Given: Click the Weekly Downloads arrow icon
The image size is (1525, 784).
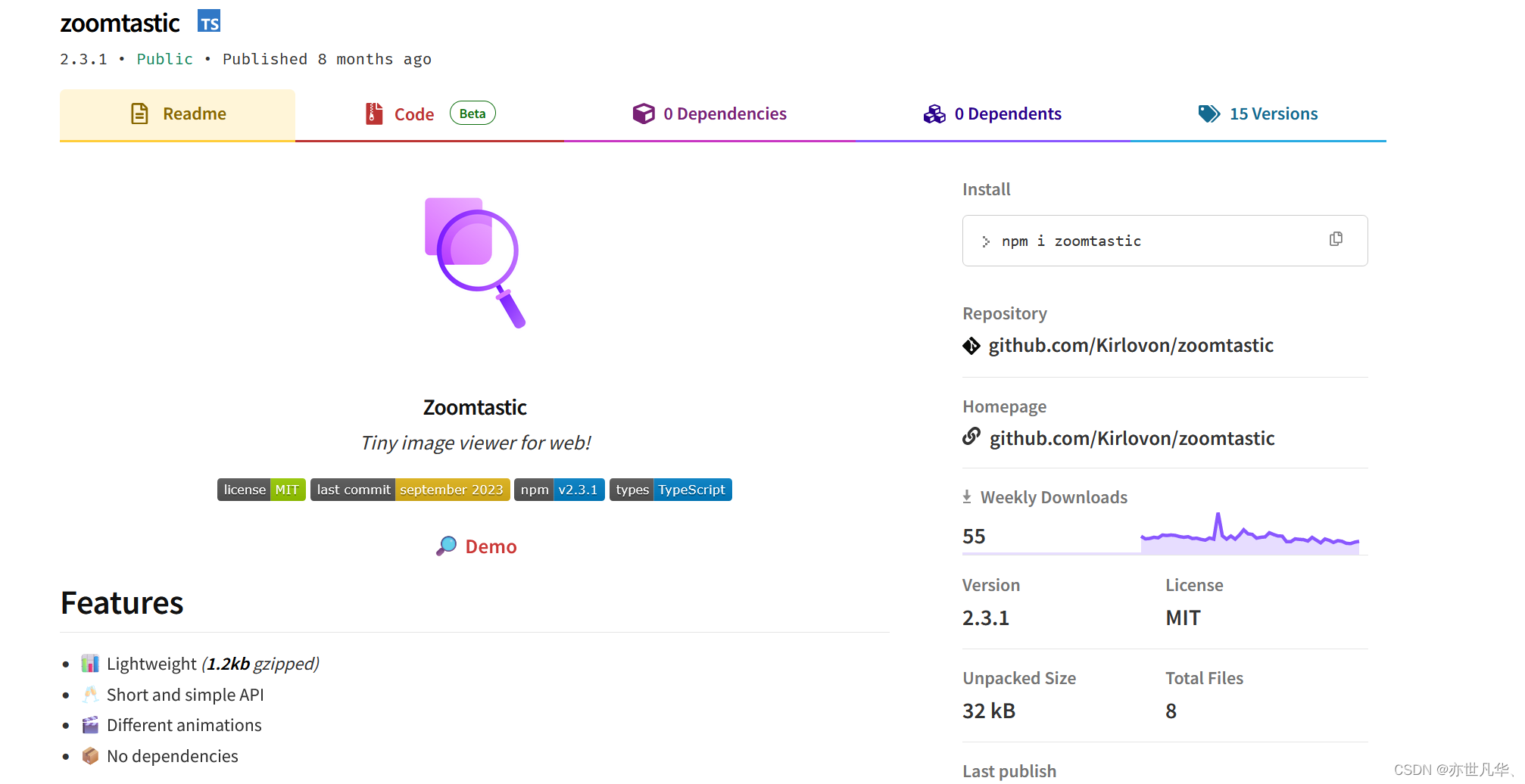Looking at the screenshot, I should click(x=967, y=497).
